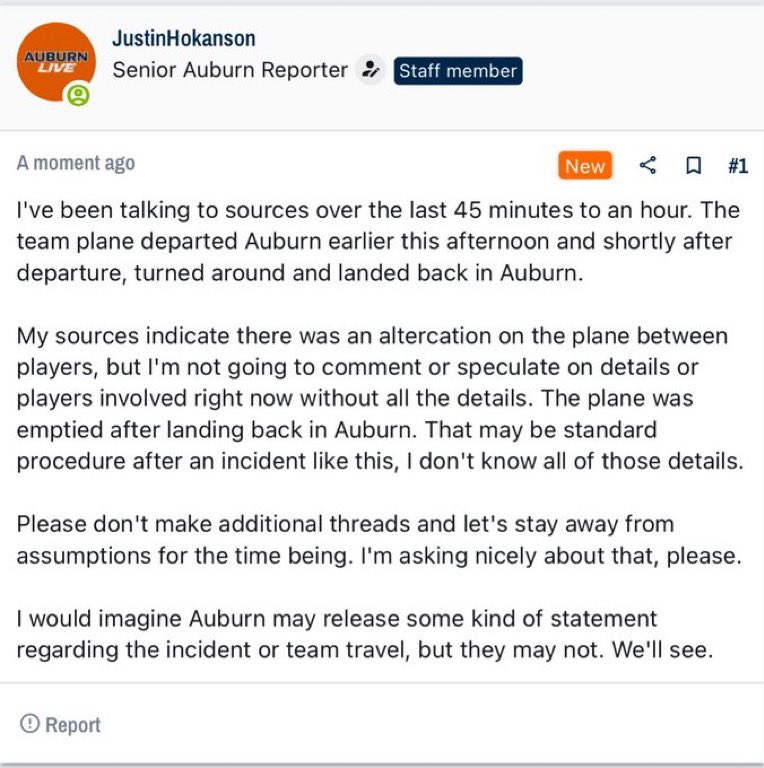Click the exclamation circle icon beside Report
This screenshot has width=764, height=768.
click(29, 724)
